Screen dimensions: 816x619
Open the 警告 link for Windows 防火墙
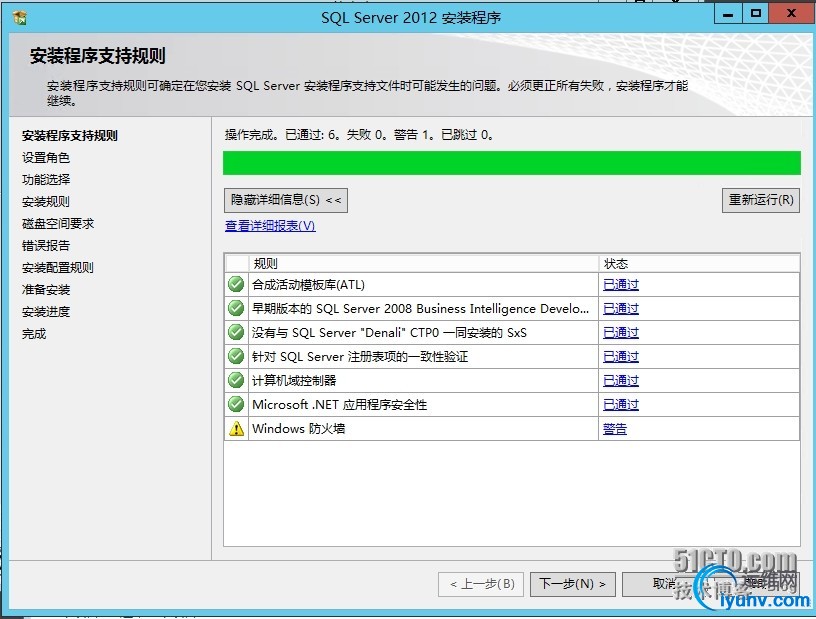tap(615, 429)
